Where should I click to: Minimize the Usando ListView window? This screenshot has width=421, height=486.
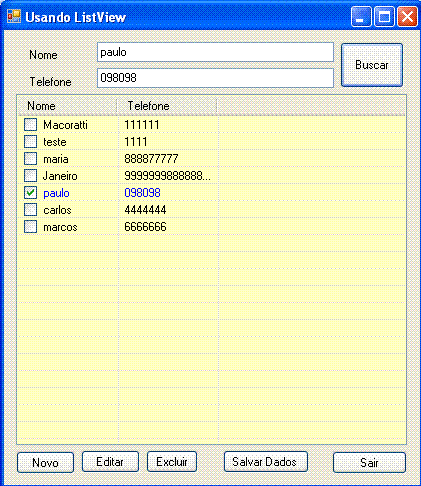361,17
